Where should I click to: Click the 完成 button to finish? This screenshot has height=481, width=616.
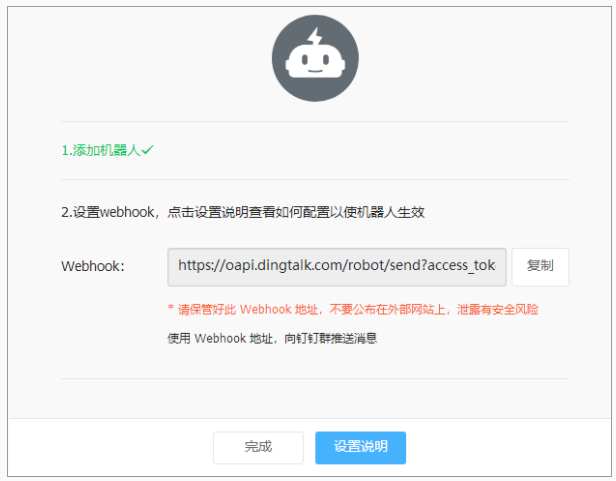[258, 447]
